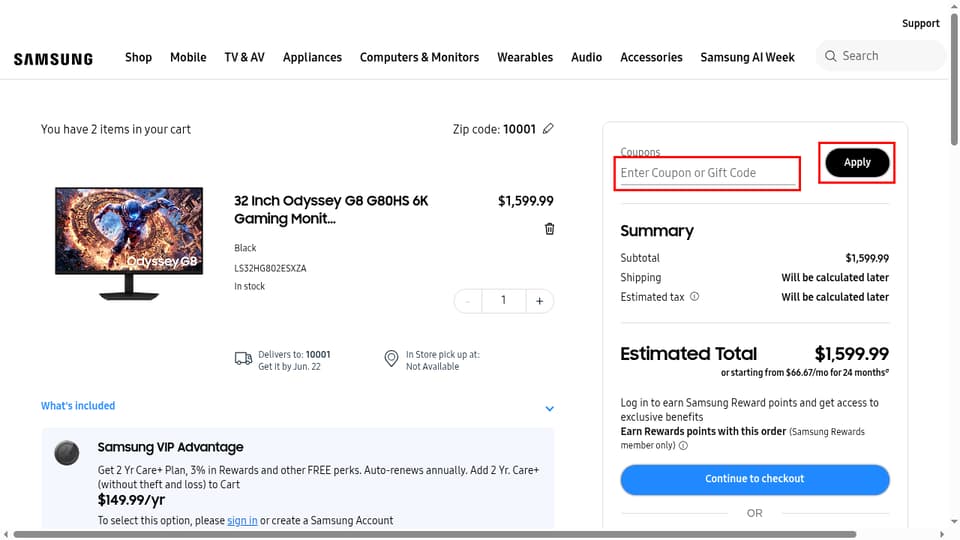Click the '$66.67/mo for 24 months' text

[838, 372]
